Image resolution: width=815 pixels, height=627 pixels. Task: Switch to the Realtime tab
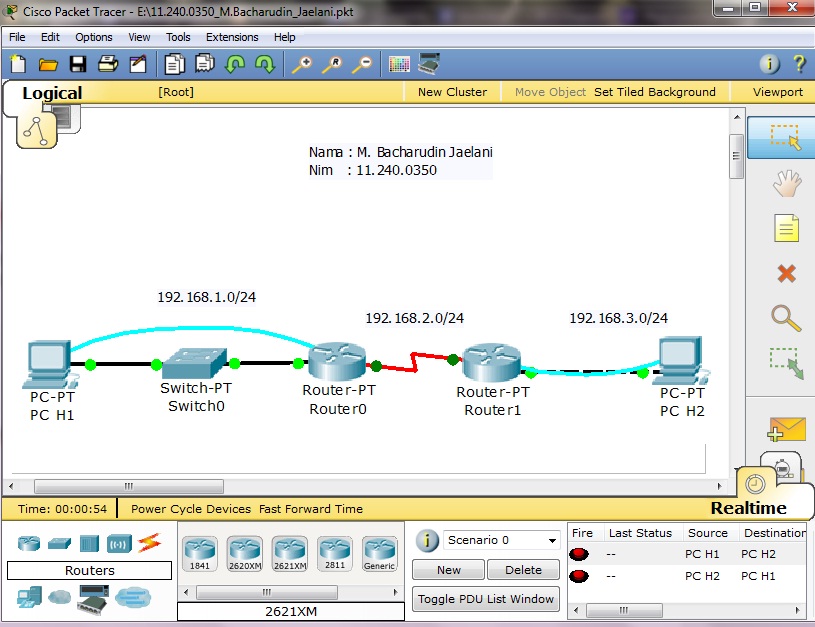click(748, 508)
